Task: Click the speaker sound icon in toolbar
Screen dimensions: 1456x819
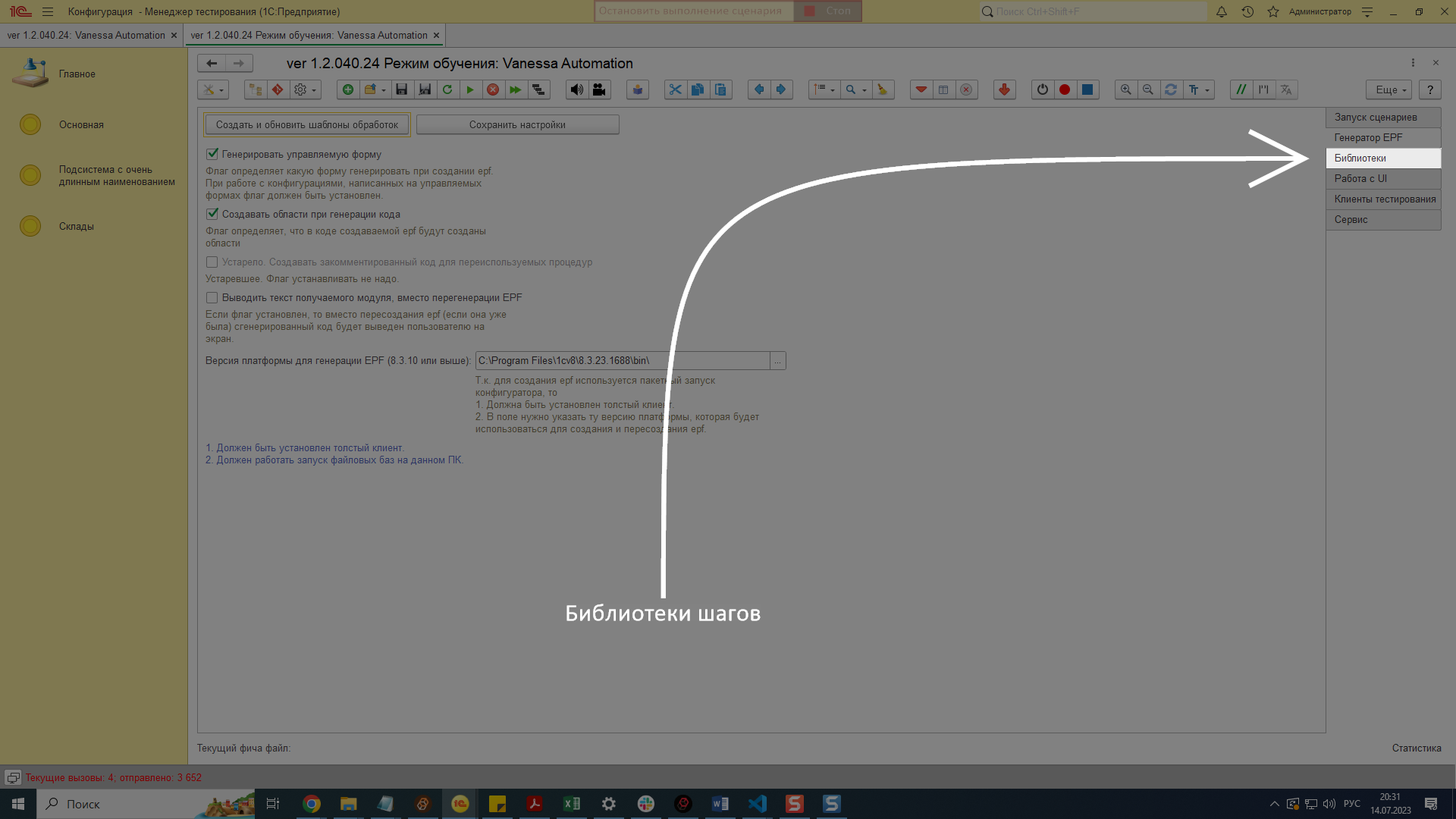Action: (x=577, y=89)
